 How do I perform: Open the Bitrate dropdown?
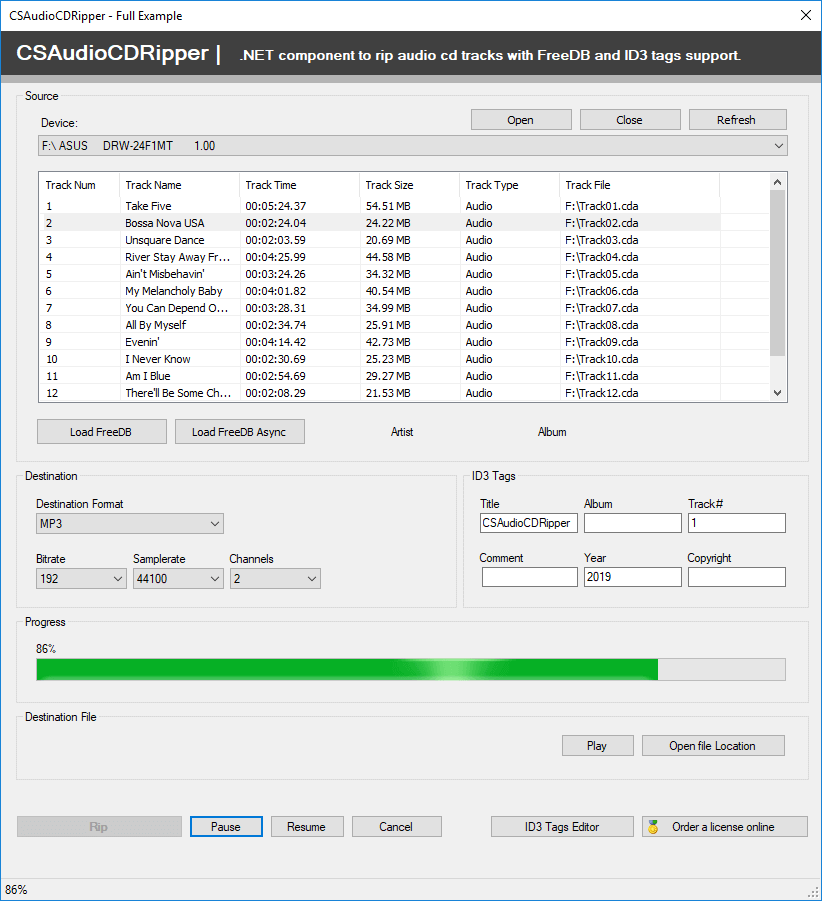[x=118, y=578]
